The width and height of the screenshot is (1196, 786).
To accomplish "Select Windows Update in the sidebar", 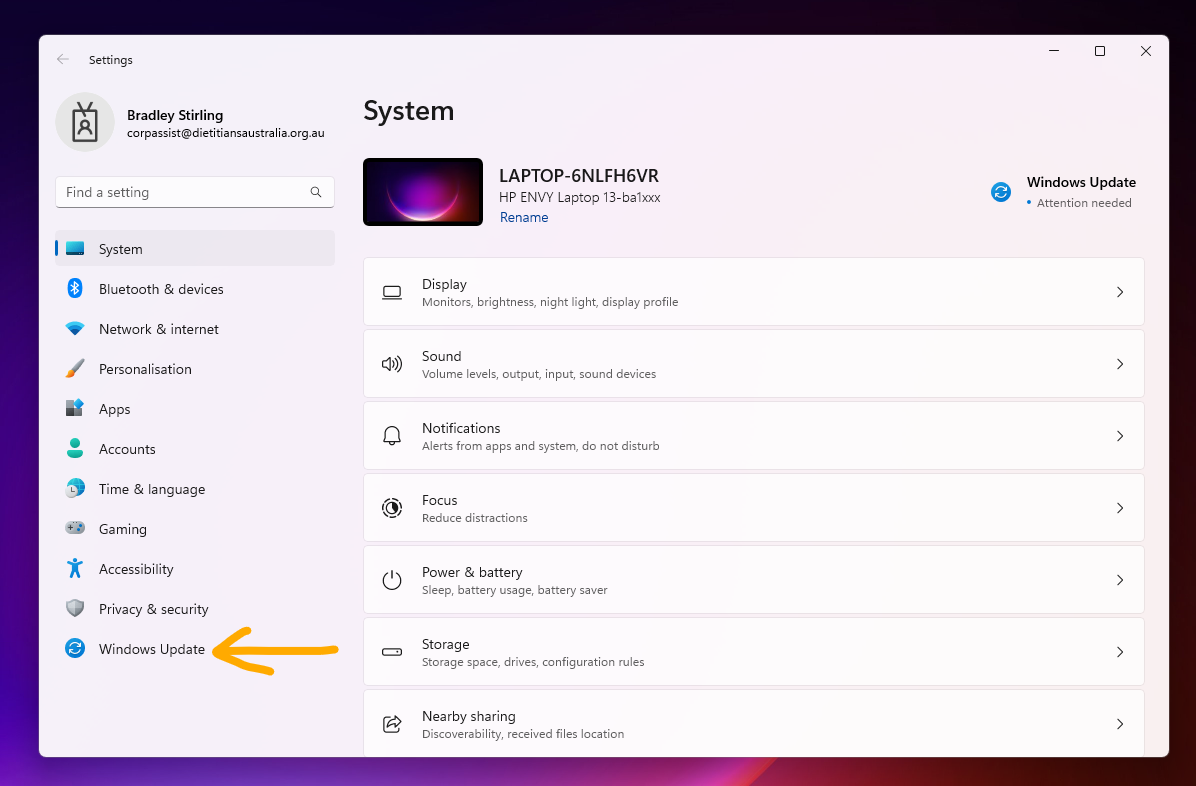I will click(152, 649).
